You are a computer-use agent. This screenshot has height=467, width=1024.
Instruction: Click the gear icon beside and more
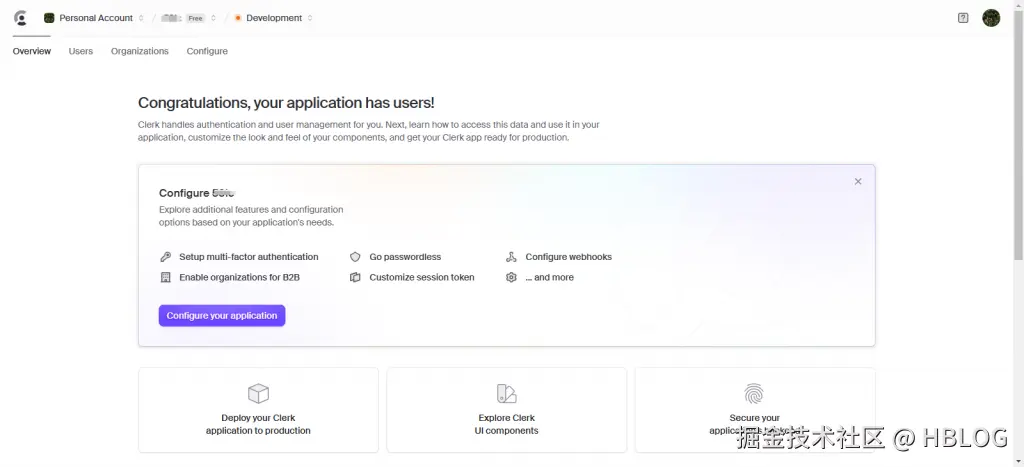[511, 277]
